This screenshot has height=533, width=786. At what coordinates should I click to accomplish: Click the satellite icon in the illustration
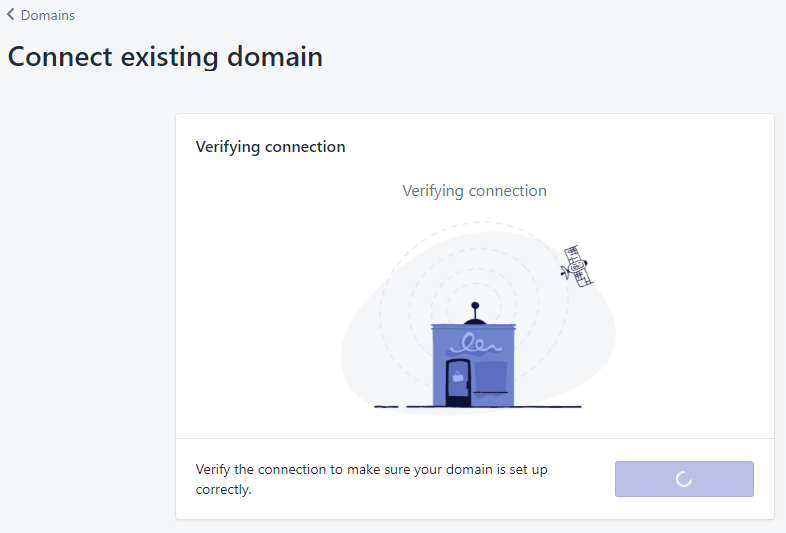pyautogui.click(x=576, y=266)
